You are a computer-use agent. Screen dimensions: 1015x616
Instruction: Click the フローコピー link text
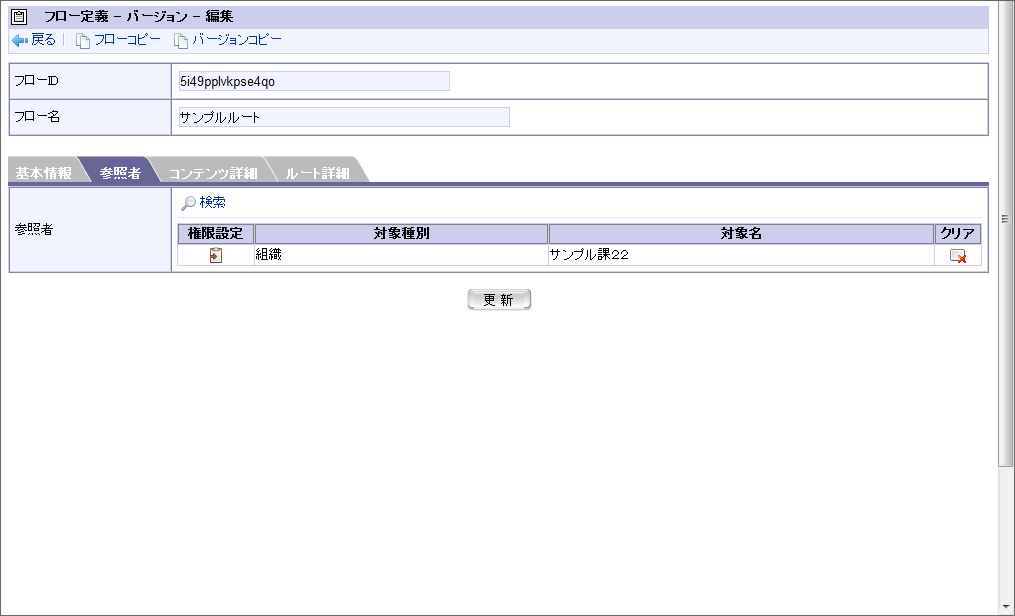[x=128, y=40]
